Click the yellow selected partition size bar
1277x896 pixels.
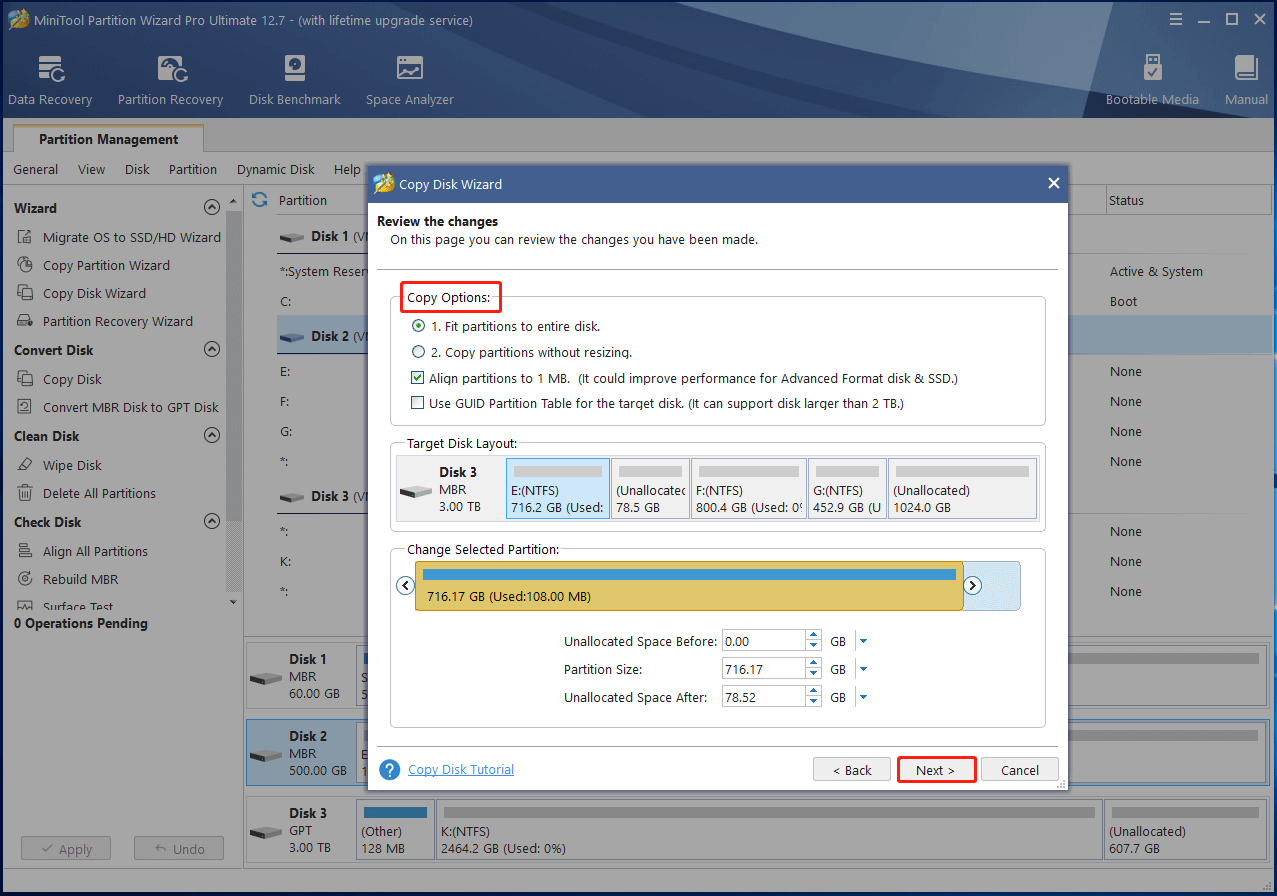pyautogui.click(x=689, y=586)
